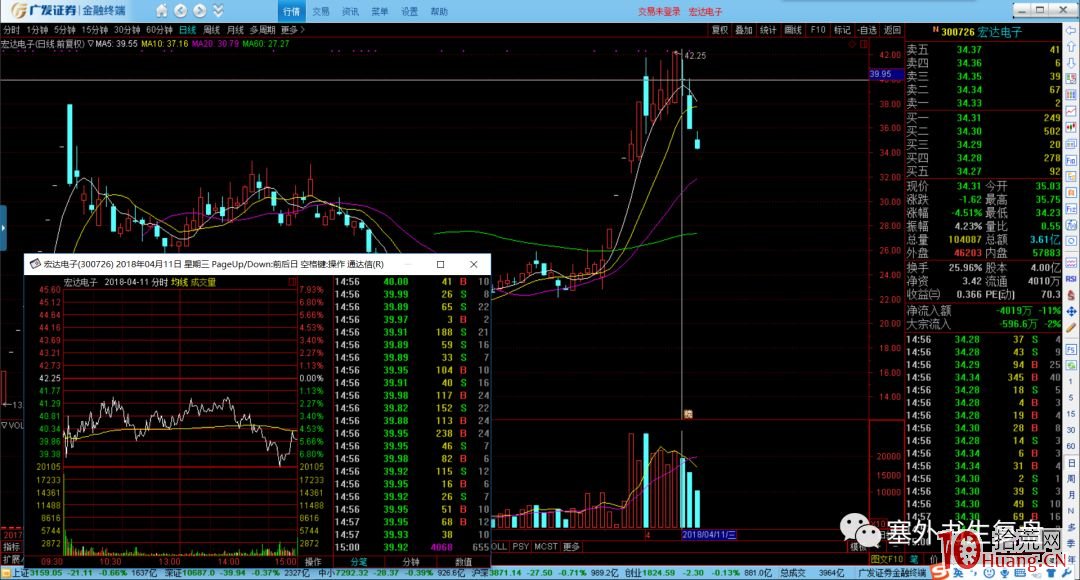The image size is (1080, 580).
Task: Select the 操作 tab in popup
Action: click(x=313, y=562)
